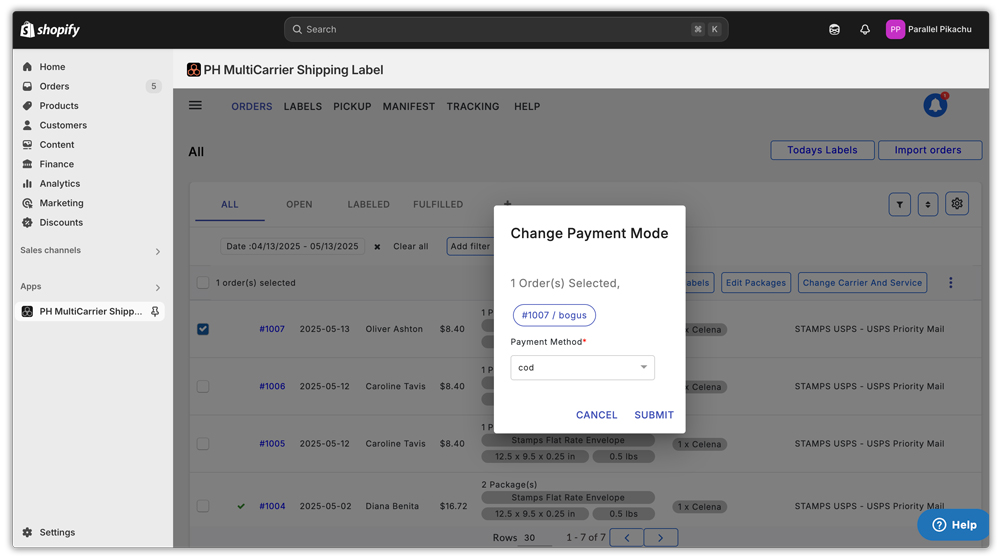Click Import orders button

[929, 150]
